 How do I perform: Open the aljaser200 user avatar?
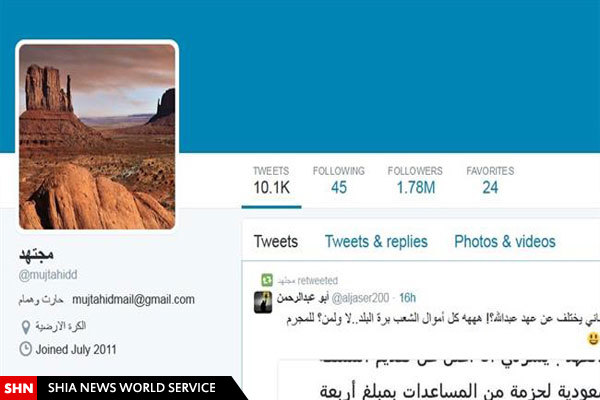(x=263, y=302)
